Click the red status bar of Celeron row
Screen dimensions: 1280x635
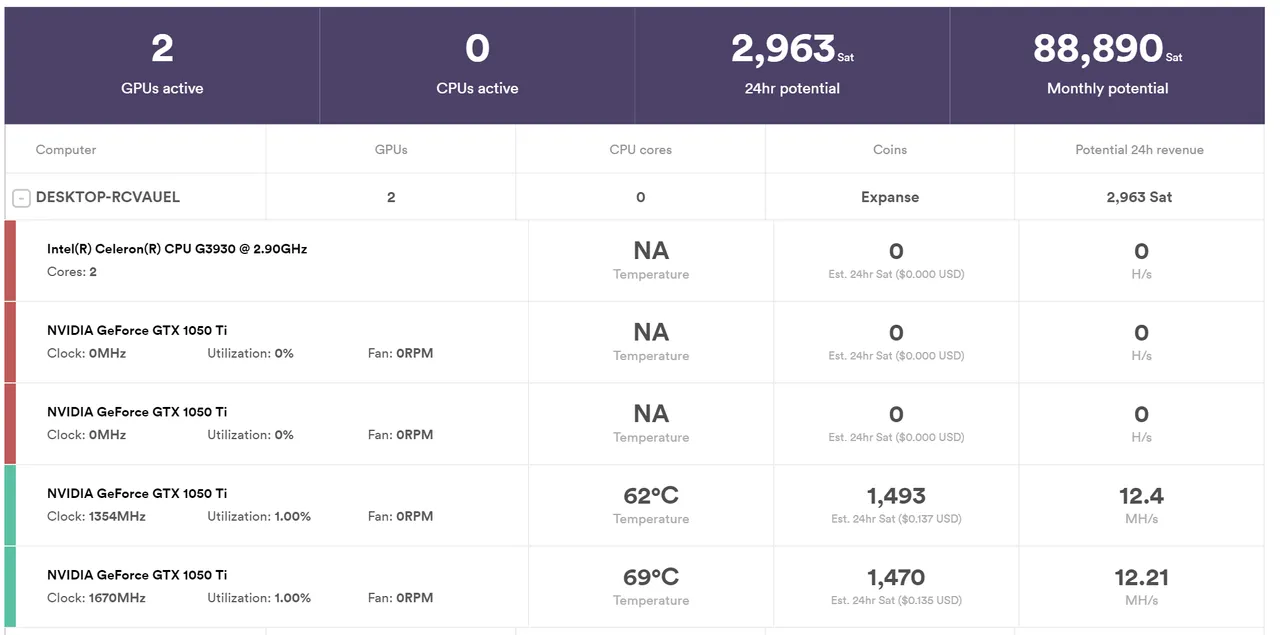click(10, 260)
